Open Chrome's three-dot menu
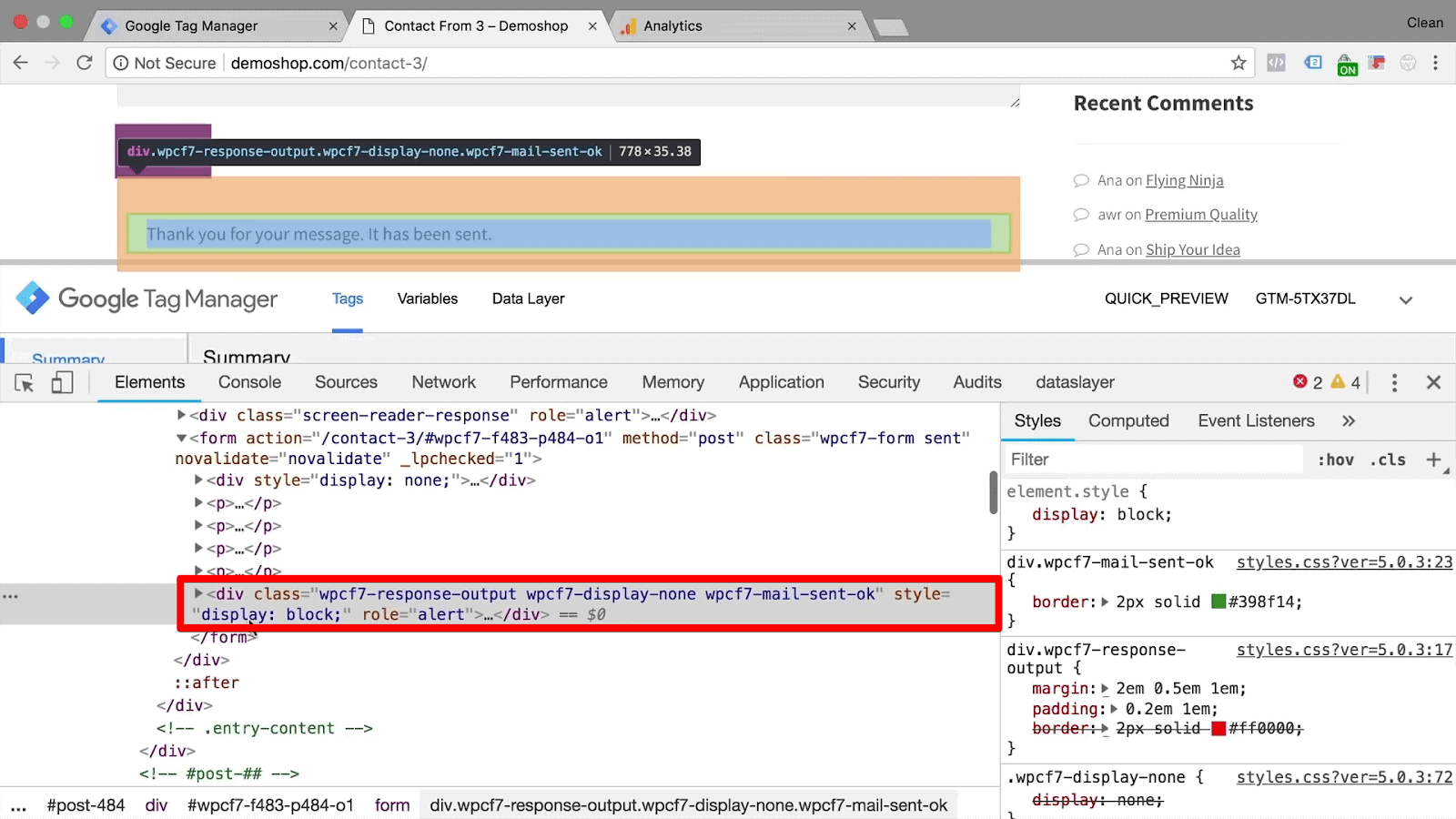This screenshot has width=1456, height=819. (1435, 63)
